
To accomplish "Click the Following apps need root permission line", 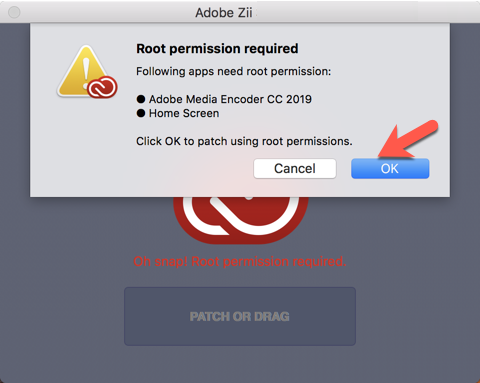I will (x=234, y=71).
